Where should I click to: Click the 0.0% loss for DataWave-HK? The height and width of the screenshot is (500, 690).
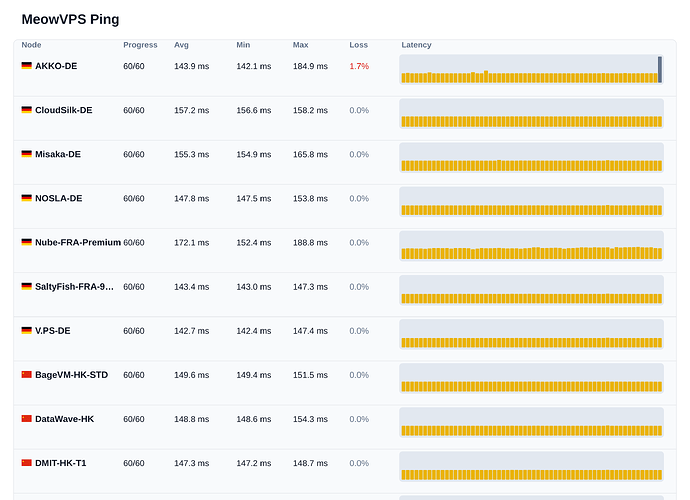[359, 419]
